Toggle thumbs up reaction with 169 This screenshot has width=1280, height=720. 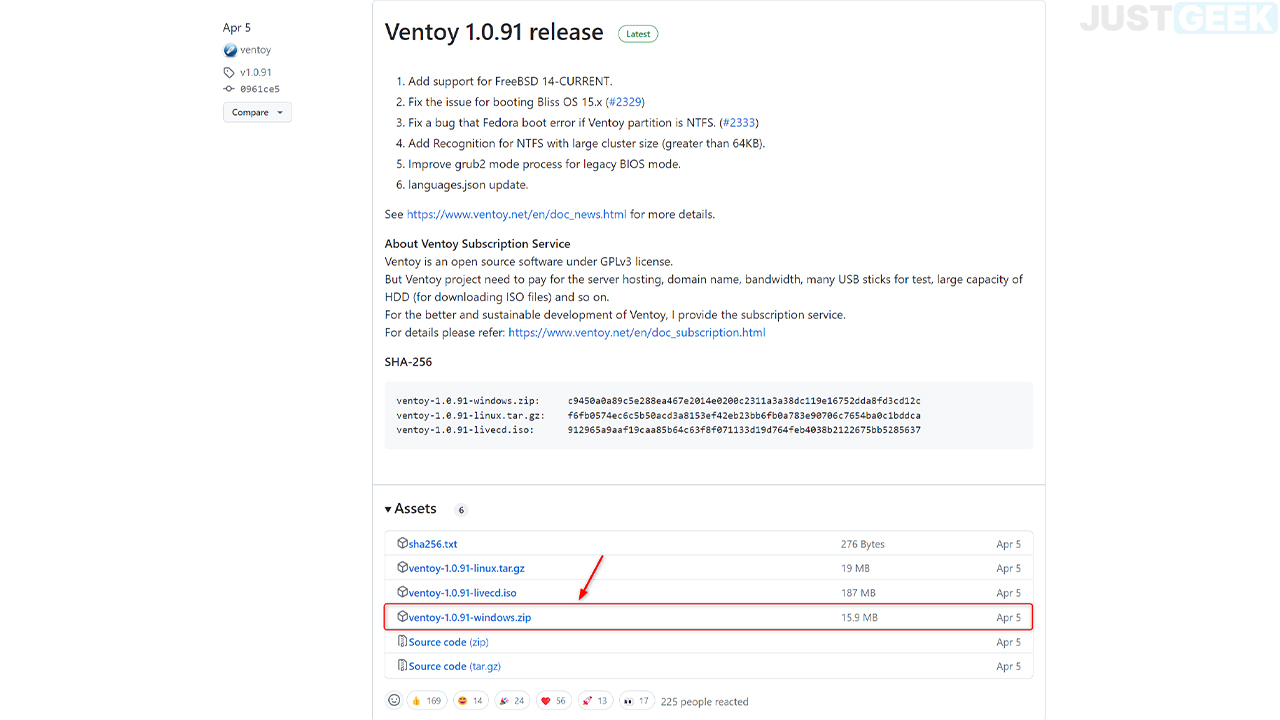(427, 701)
